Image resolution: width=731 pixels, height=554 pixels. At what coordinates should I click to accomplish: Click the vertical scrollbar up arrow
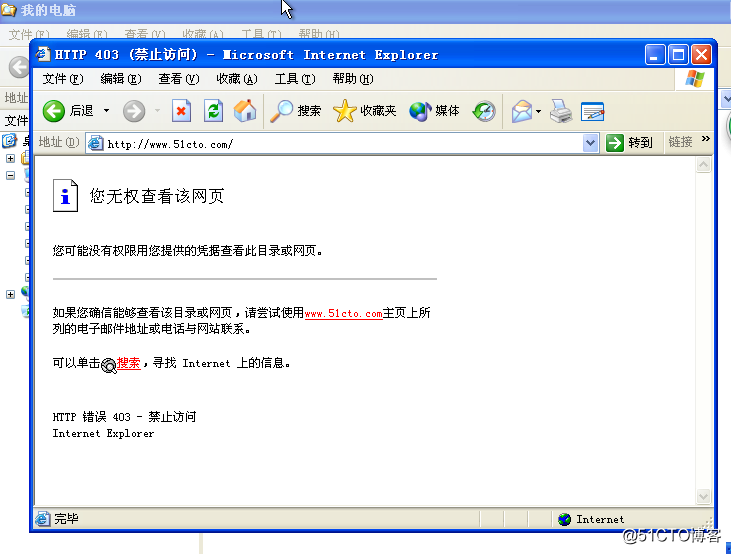point(703,165)
